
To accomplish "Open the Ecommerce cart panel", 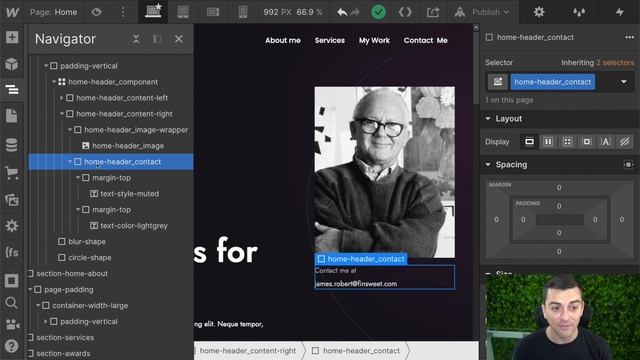I will pos(12,173).
